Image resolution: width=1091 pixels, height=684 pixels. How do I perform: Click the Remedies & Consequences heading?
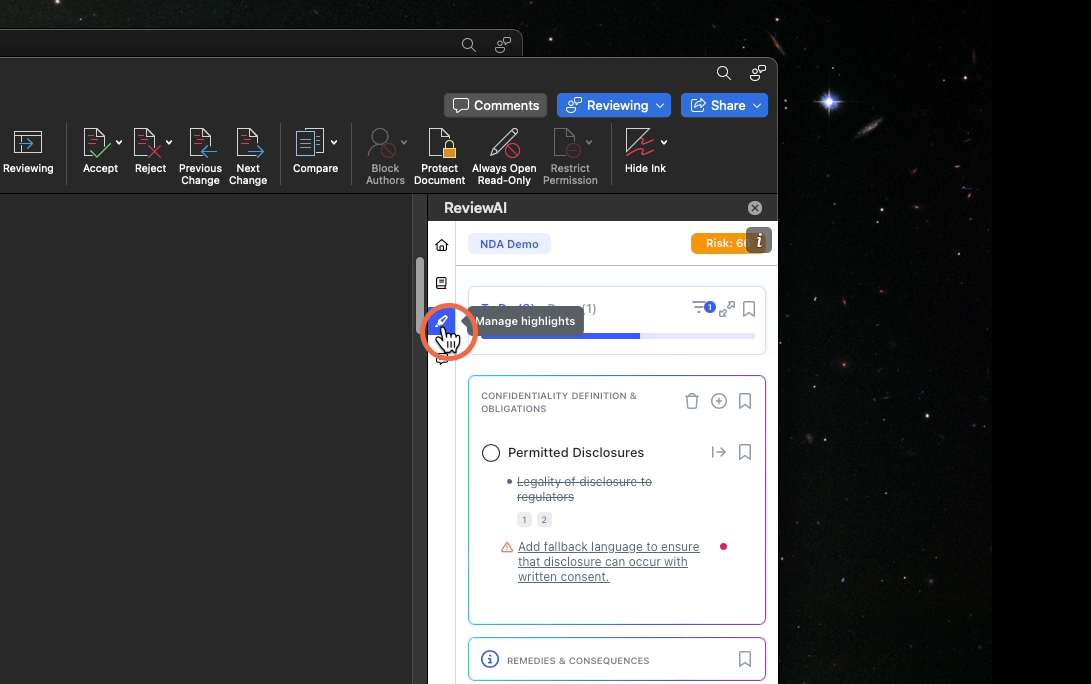[578, 660]
